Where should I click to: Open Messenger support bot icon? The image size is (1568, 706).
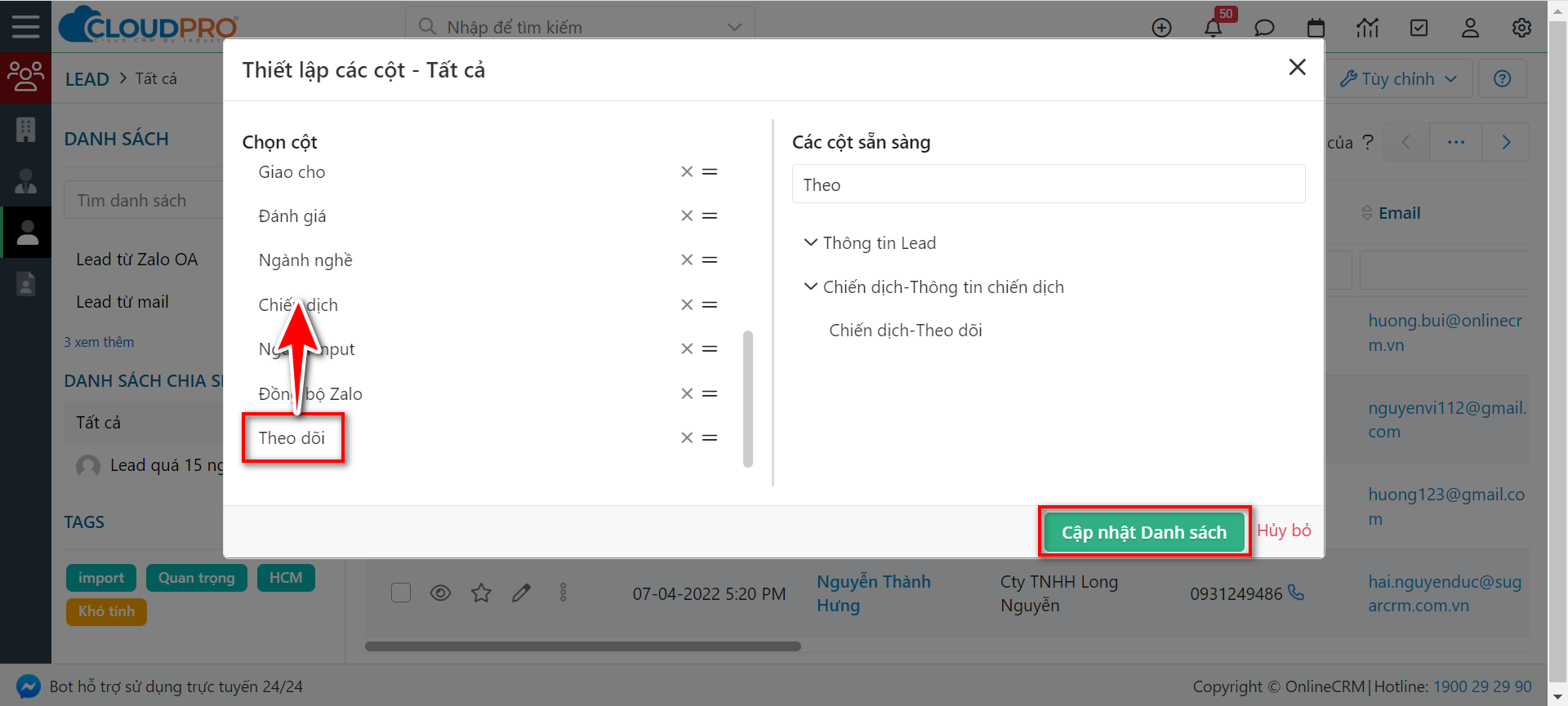[x=28, y=686]
